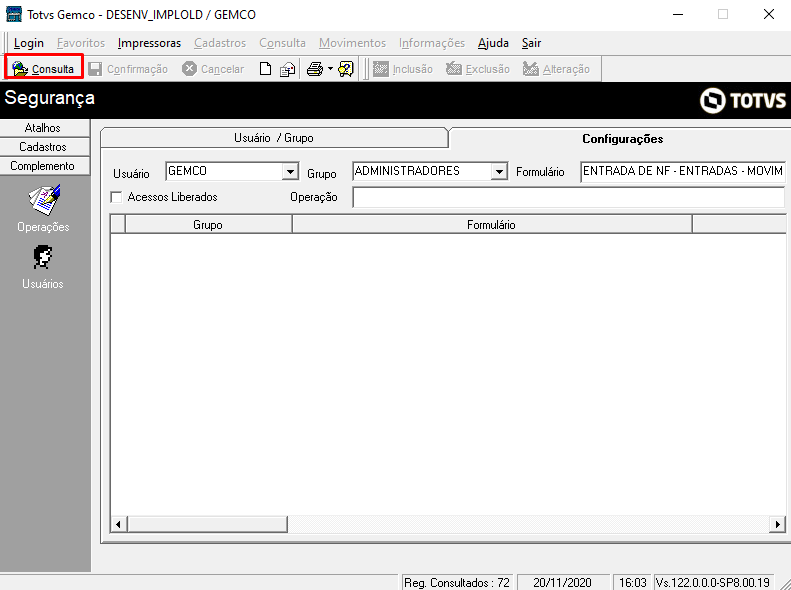Click the TOTVS logo in header
The height and width of the screenshot is (590, 791).
(x=743, y=100)
